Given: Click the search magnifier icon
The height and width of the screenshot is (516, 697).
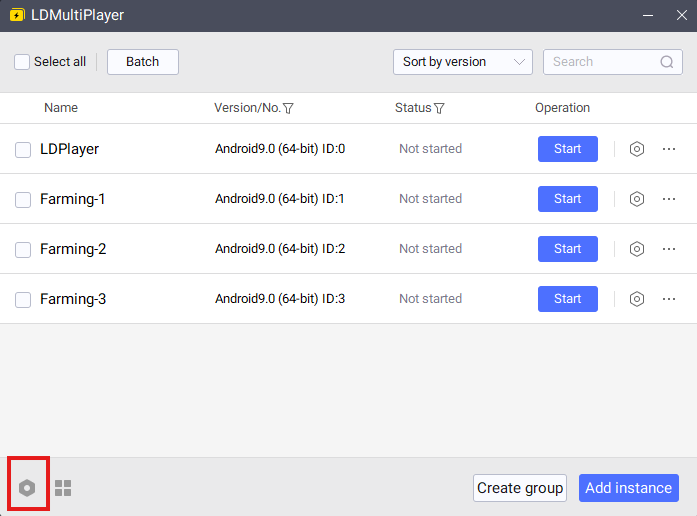Looking at the screenshot, I should point(666,62).
